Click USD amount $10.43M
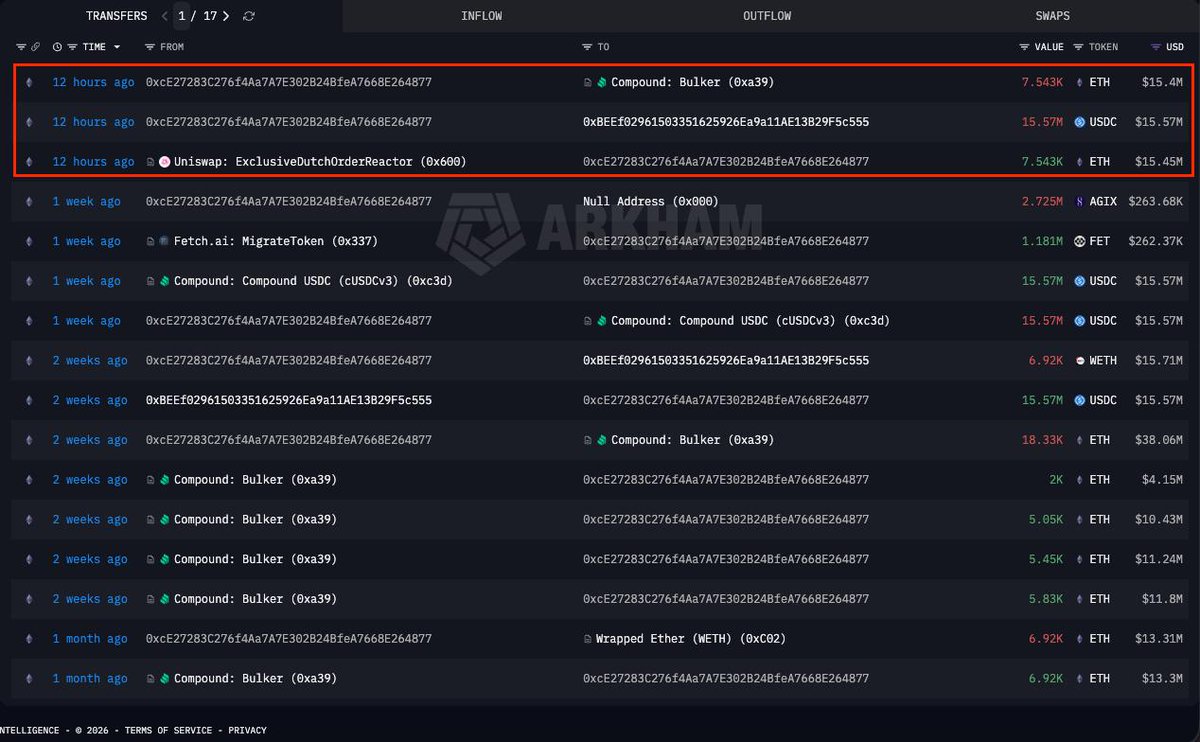The width and height of the screenshot is (1200, 742). tap(1159, 520)
